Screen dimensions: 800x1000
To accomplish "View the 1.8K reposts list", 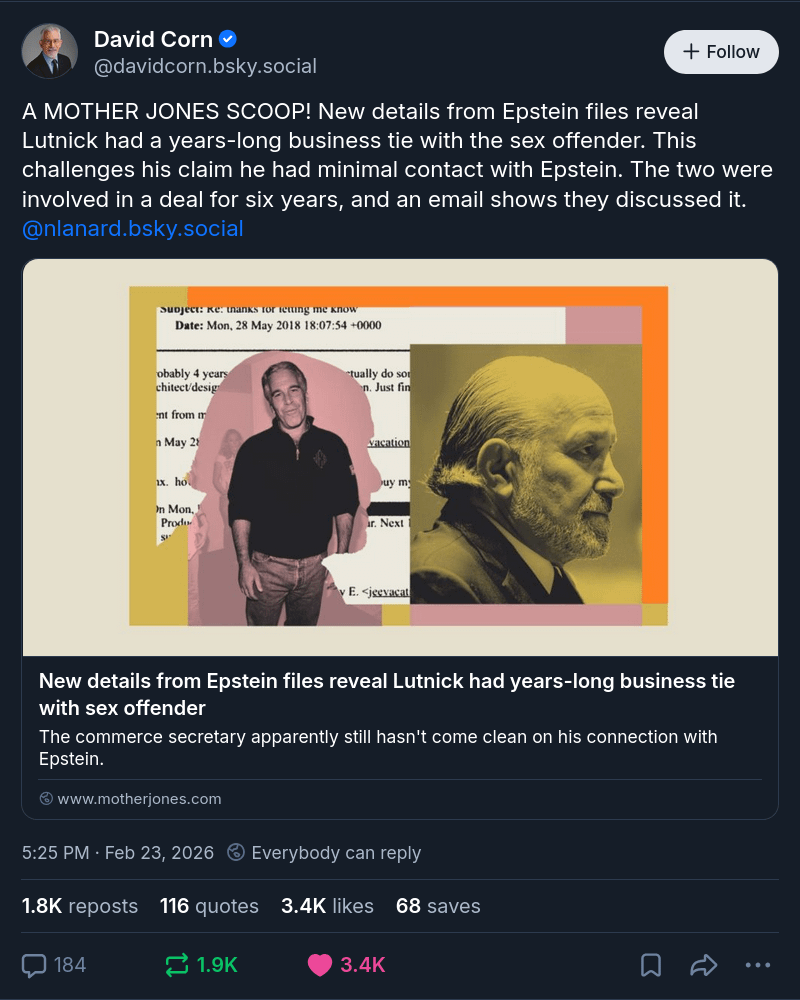I will [x=80, y=906].
